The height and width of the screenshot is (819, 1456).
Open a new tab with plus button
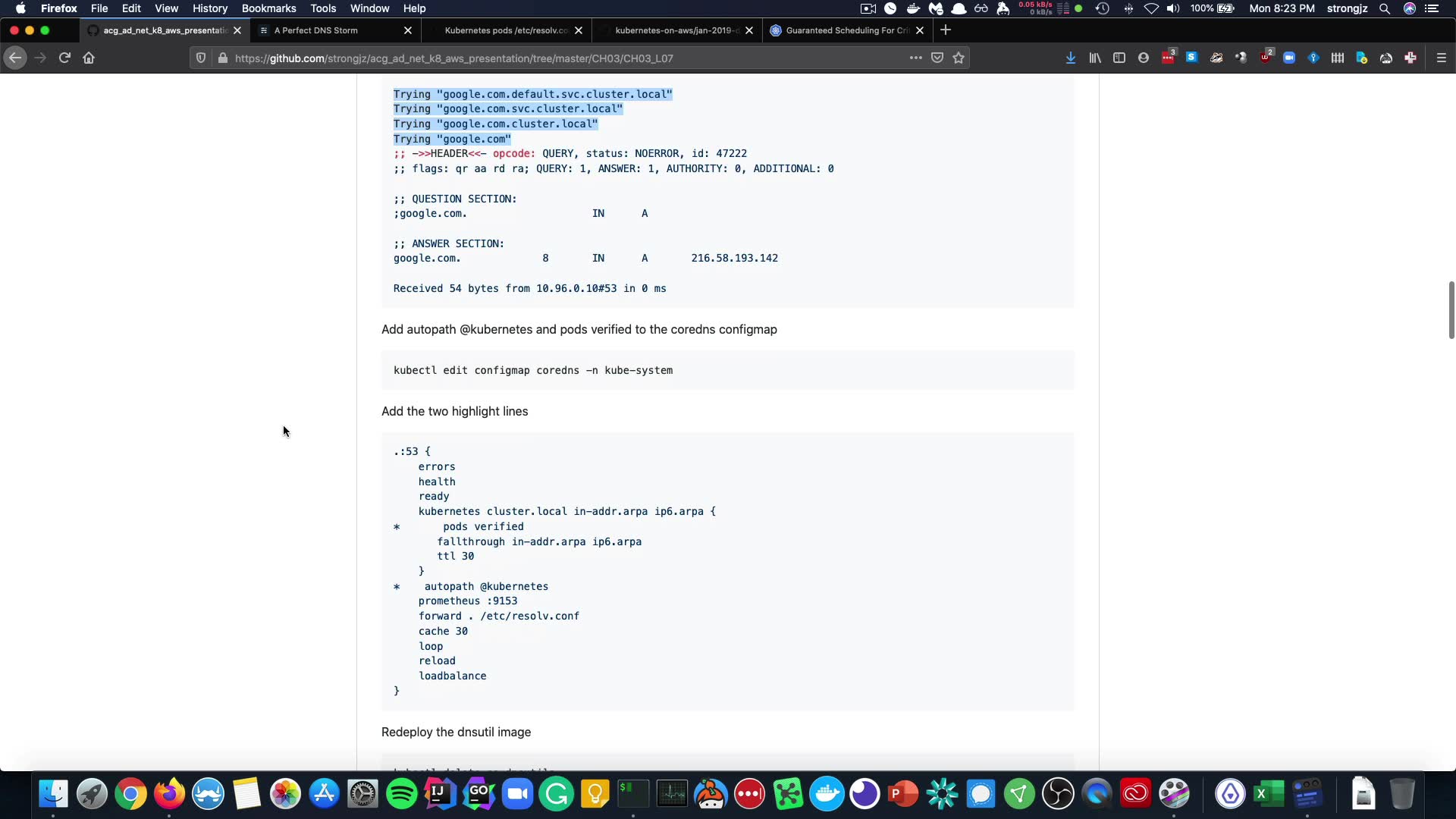pos(946,30)
